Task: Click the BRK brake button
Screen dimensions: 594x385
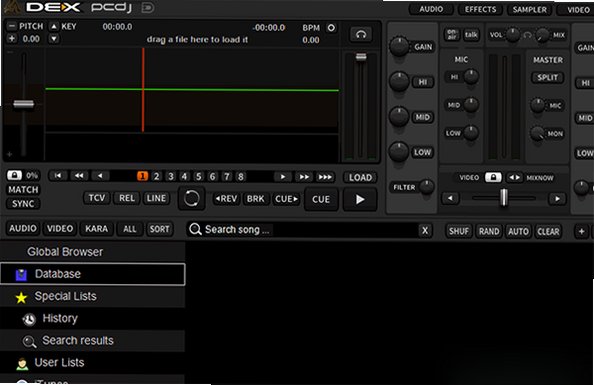Action: point(256,199)
